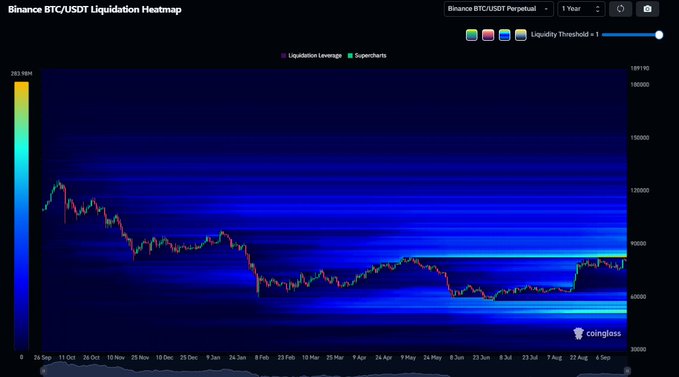
Task: Click the 6 Sep date axis label
Action: [x=603, y=358]
